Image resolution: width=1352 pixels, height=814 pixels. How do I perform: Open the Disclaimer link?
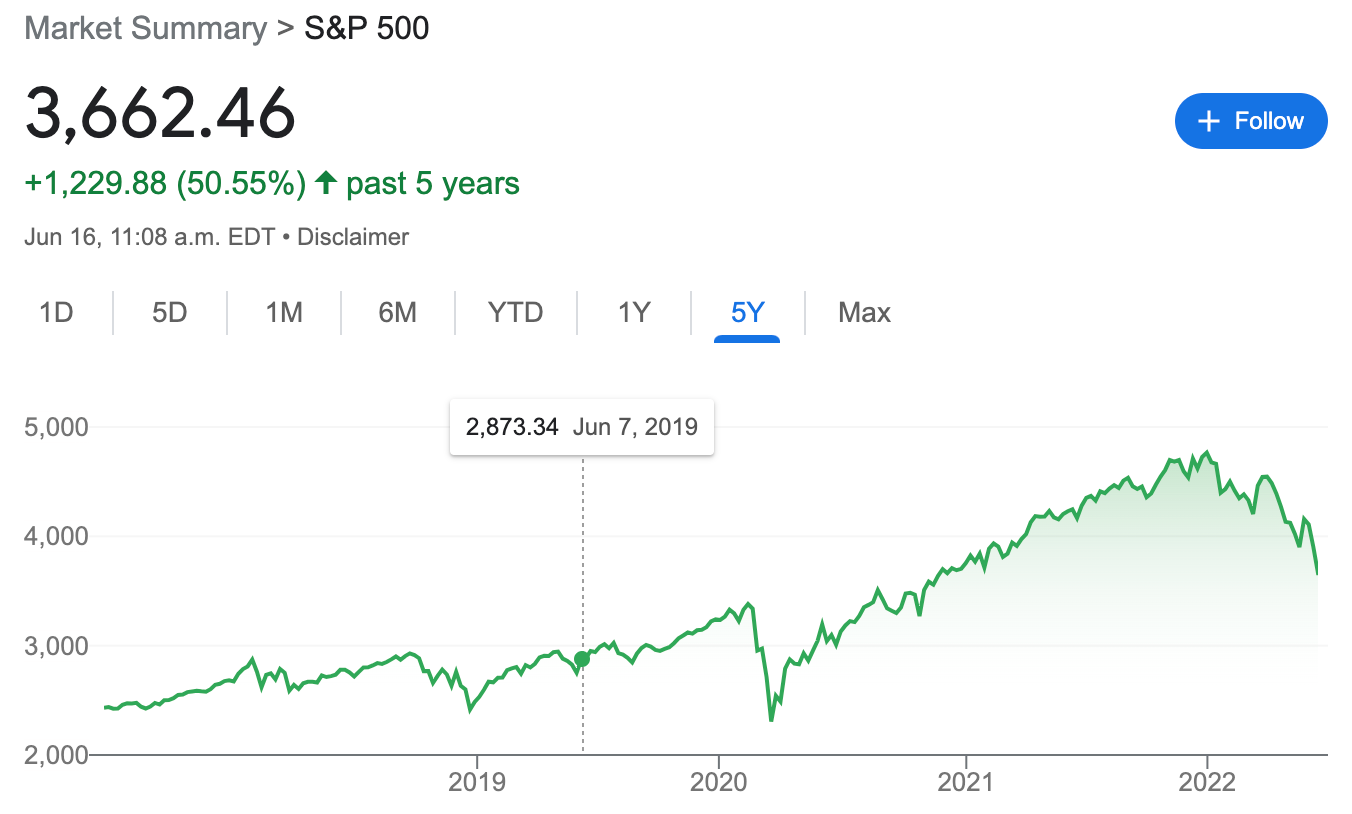tap(353, 237)
